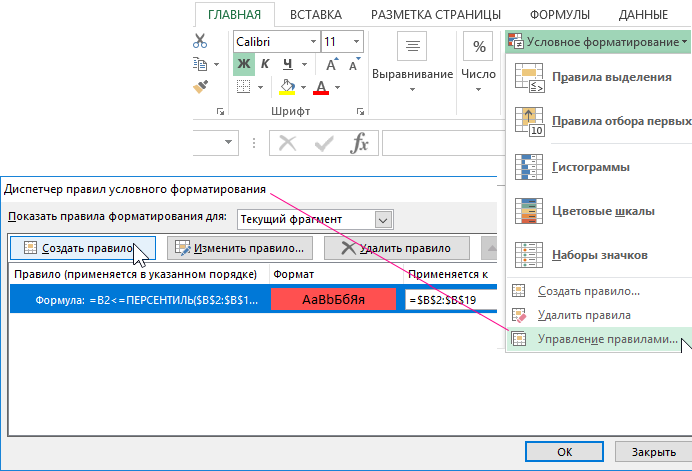
Task: Apply red font color A
Action: 321,87
